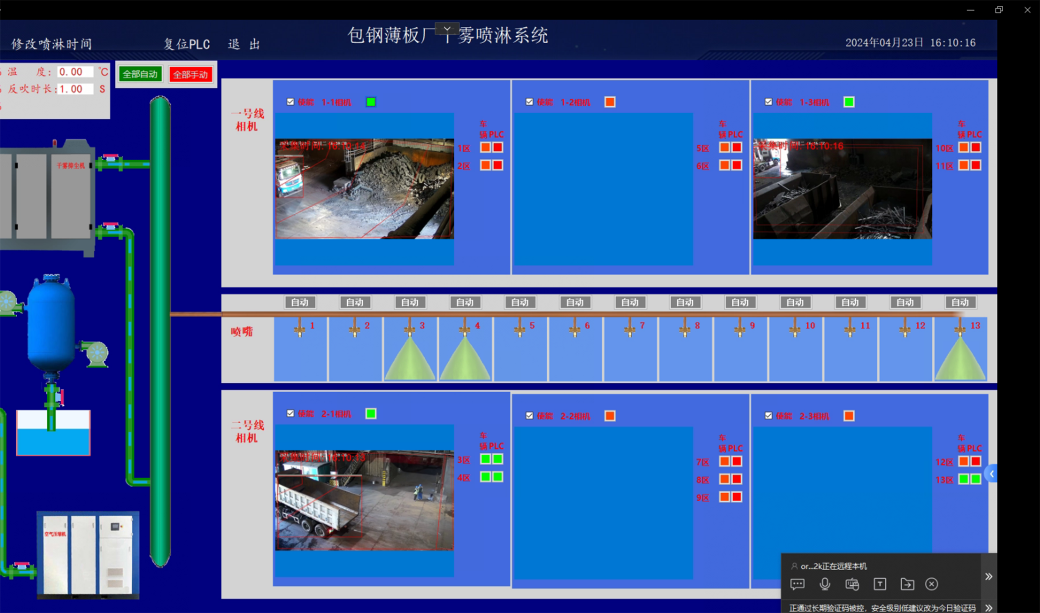Select the keyboard-mouse control icon in remote toolbar
Image resolution: width=1040 pixels, height=613 pixels.
pos(851,584)
